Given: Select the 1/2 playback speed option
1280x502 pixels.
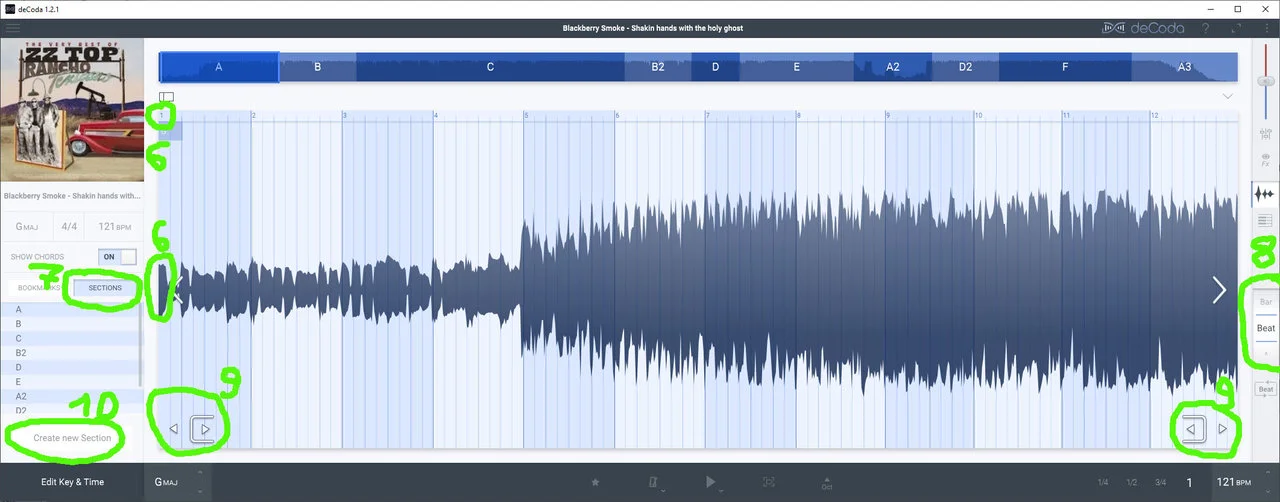Looking at the screenshot, I should click(1131, 482).
